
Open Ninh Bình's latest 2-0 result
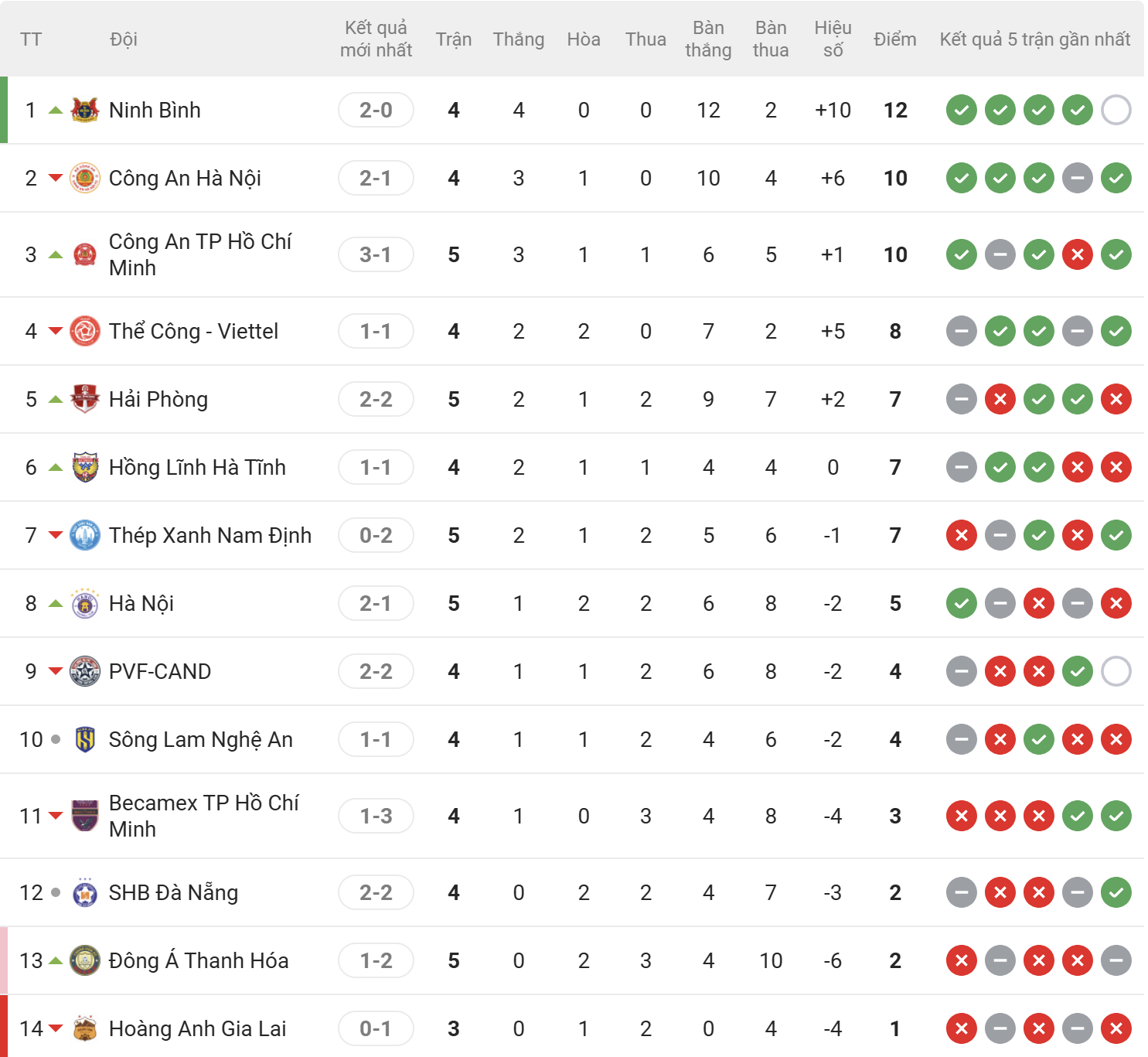point(376,110)
